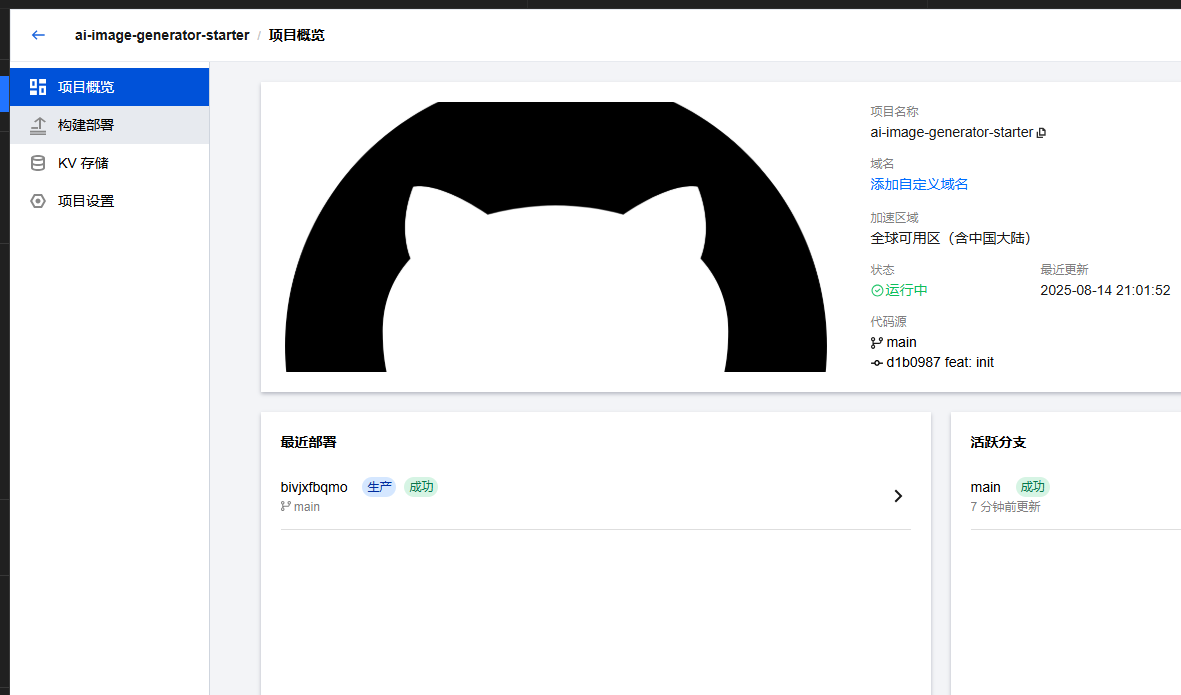Click the branch icon under bivjxfbqmo
This screenshot has height=695, width=1181.
point(285,507)
